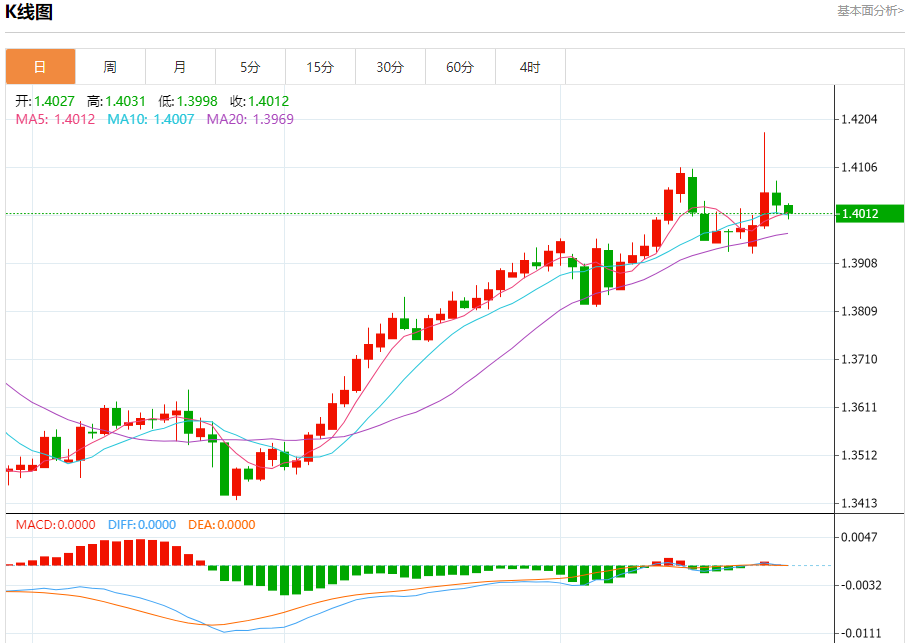
Task: Click the DEA:0.0000 indicator label
Action: click(221, 525)
